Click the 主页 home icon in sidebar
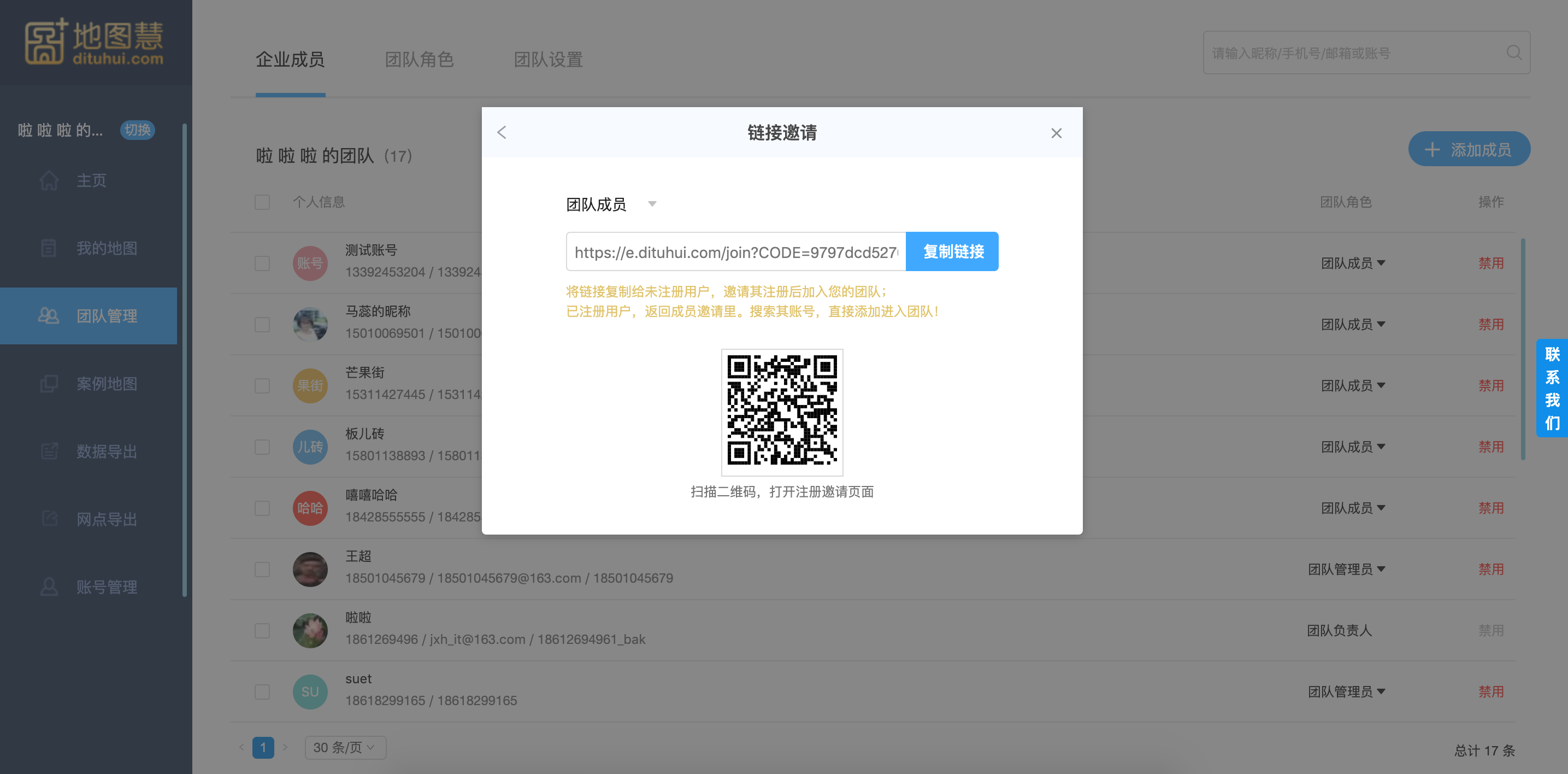 point(49,180)
